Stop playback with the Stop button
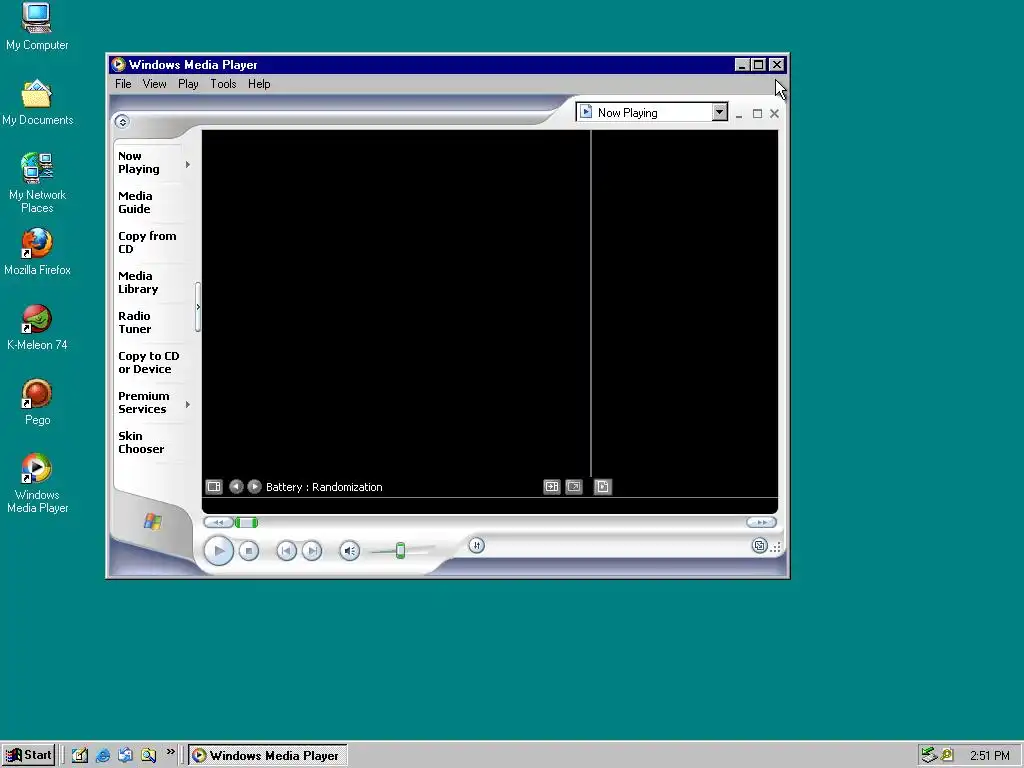Screen dimensions: 1024x768 (x=249, y=551)
